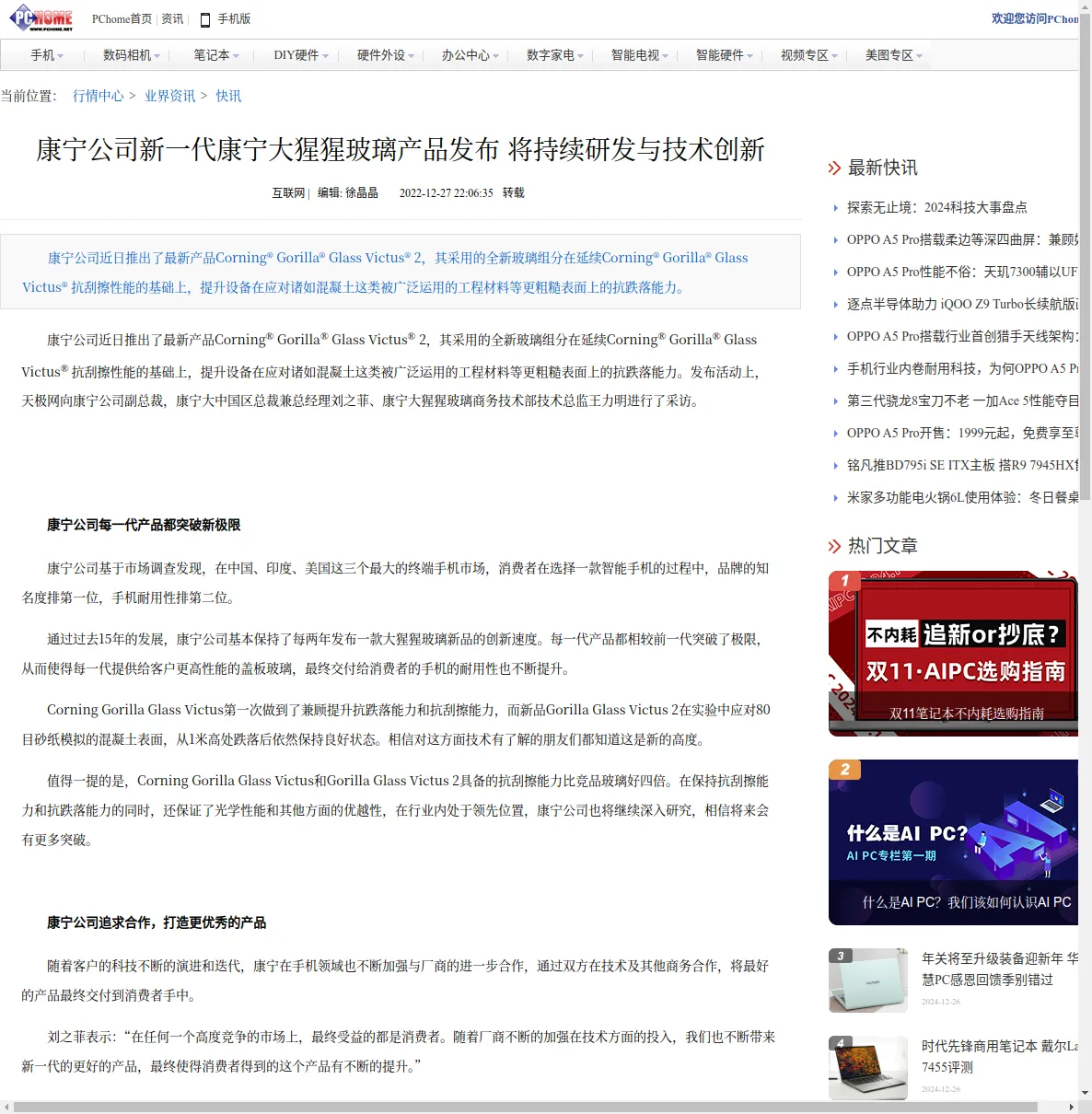Expand the DIY硬件 menu dropdown

pyautogui.click(x=301, y=55)
